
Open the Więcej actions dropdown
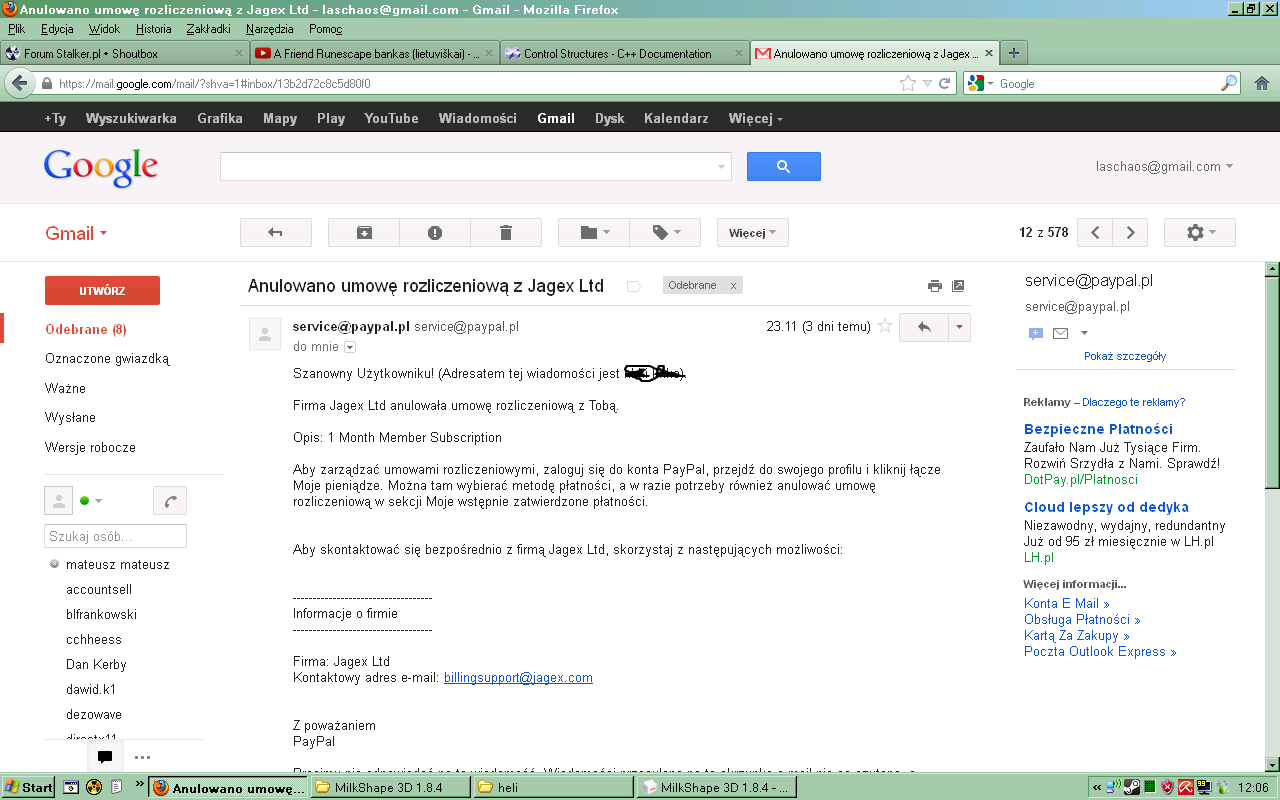[x=753, y=233]
